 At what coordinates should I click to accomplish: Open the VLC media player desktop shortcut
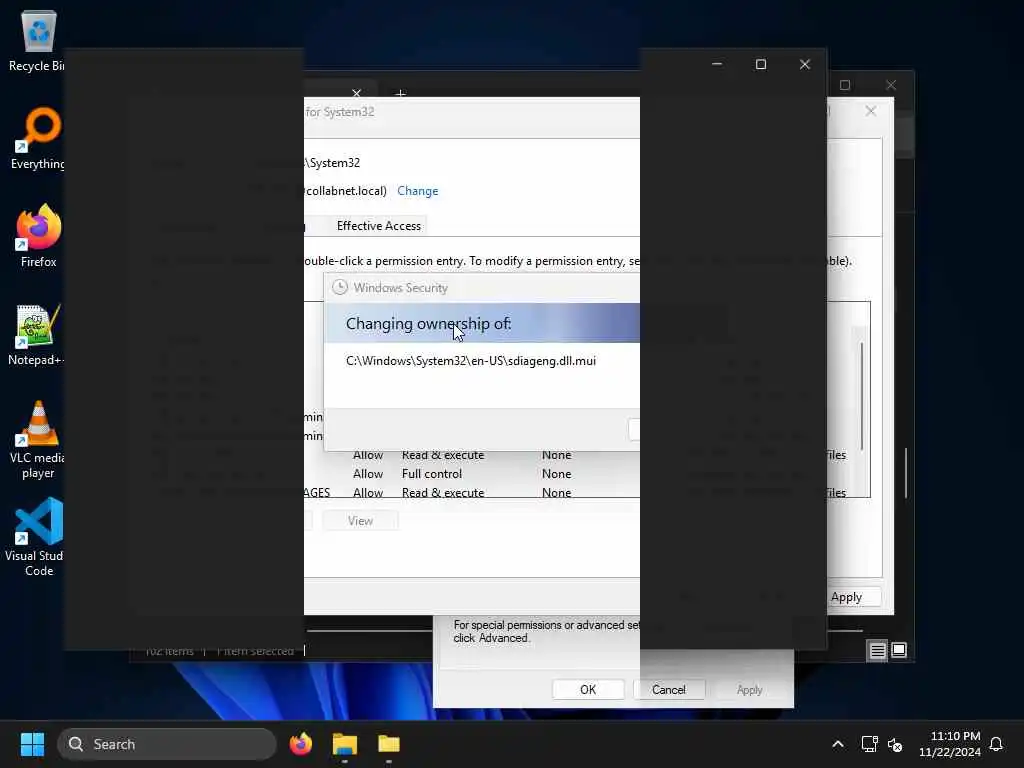(38, 440)
